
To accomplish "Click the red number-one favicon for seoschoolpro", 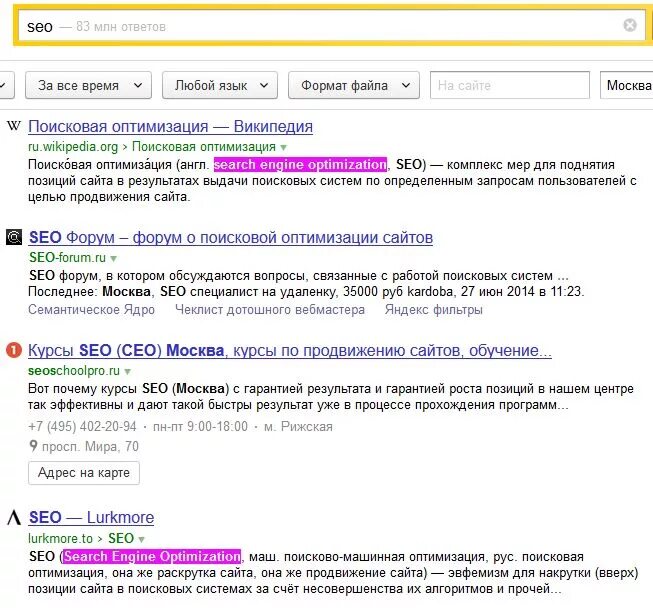I will click(x=14, y=350).
